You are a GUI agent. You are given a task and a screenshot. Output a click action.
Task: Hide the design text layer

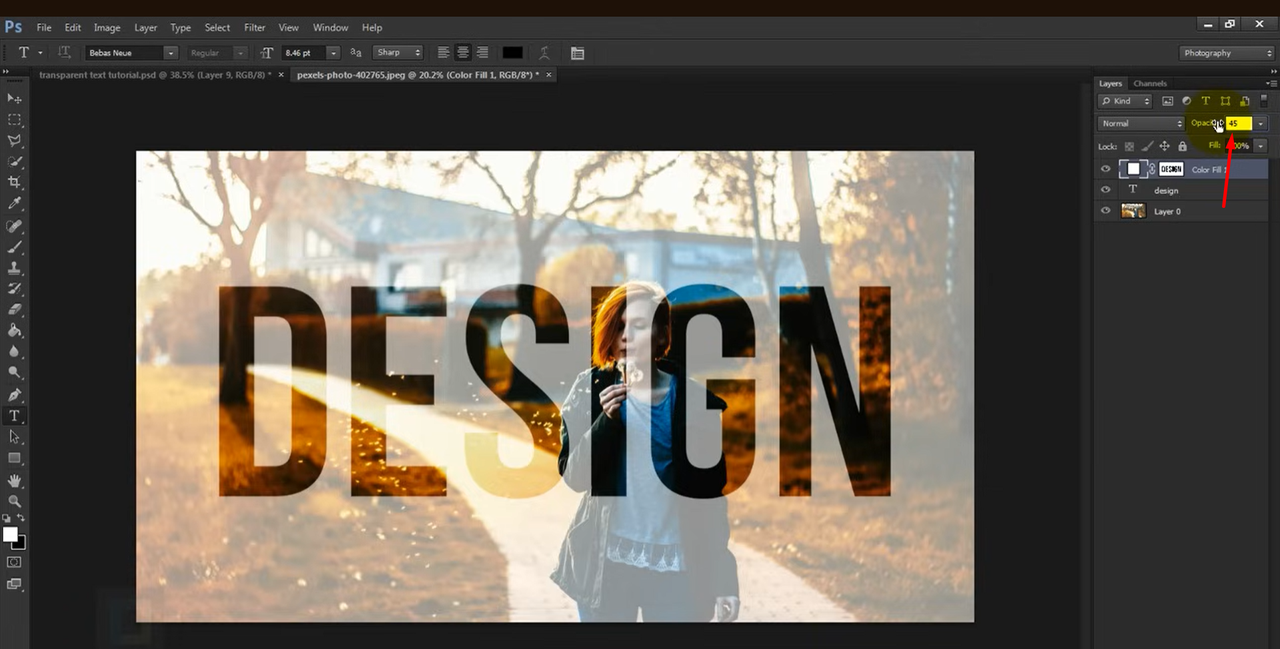[x=1105, y=190]
